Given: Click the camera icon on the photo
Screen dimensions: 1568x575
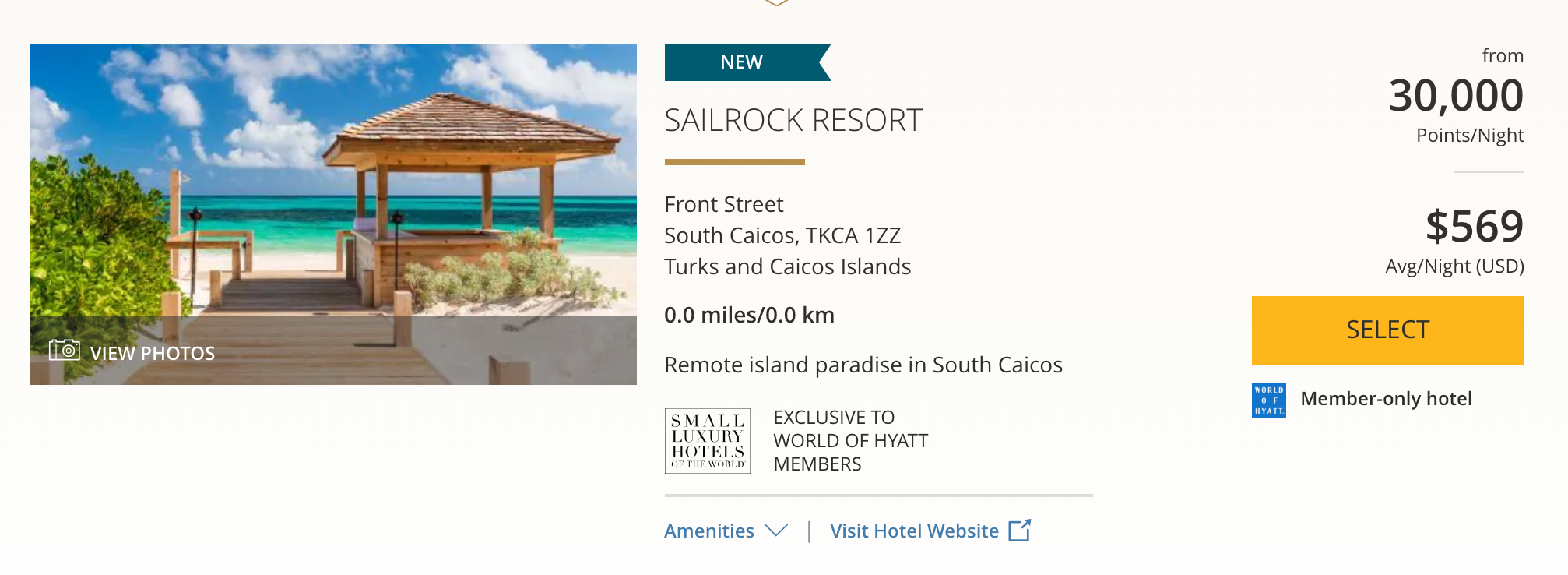Looking at the screenshot, I should (64, 351).
